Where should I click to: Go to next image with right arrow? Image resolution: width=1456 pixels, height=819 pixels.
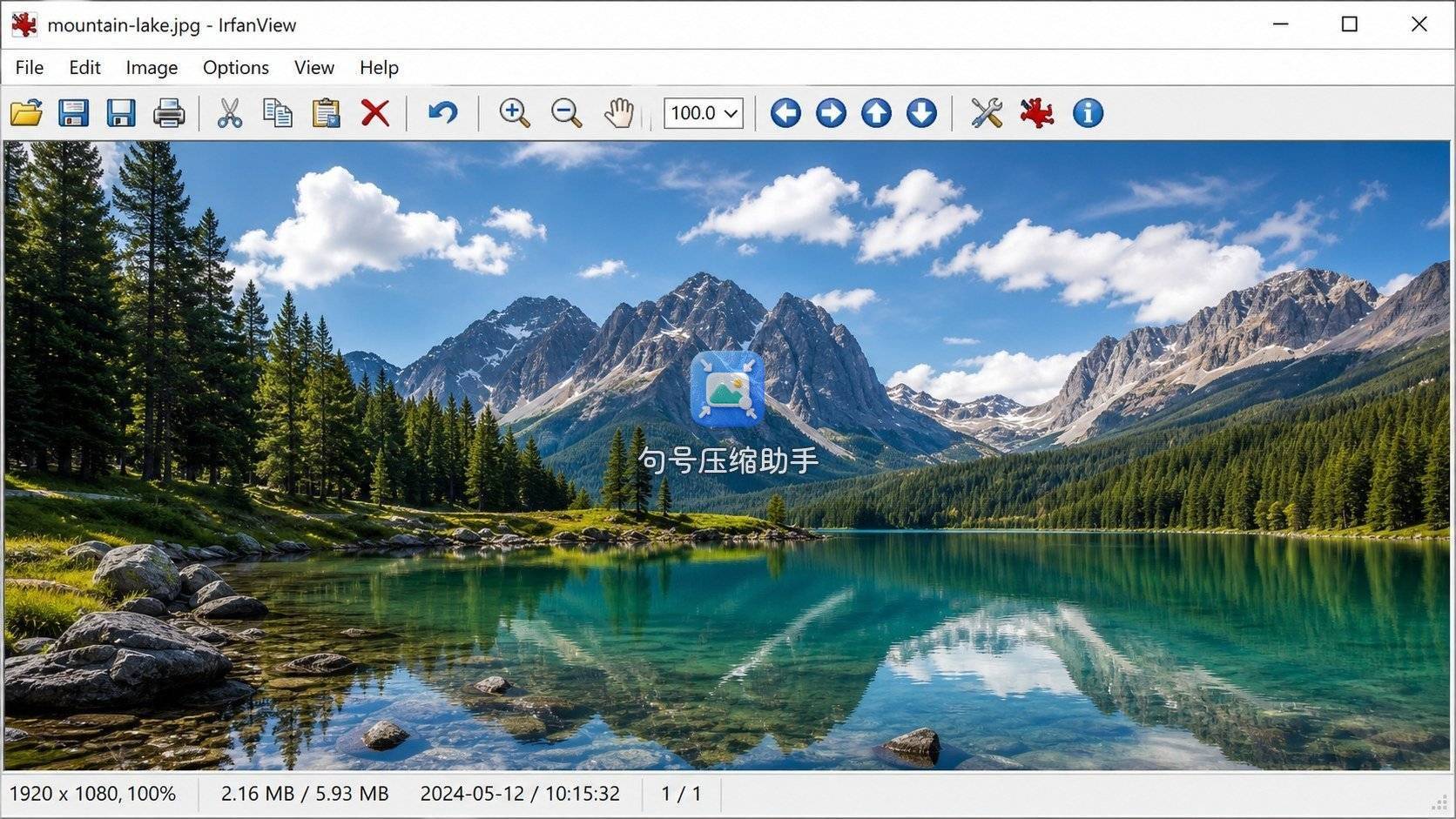tap(831, 113)
